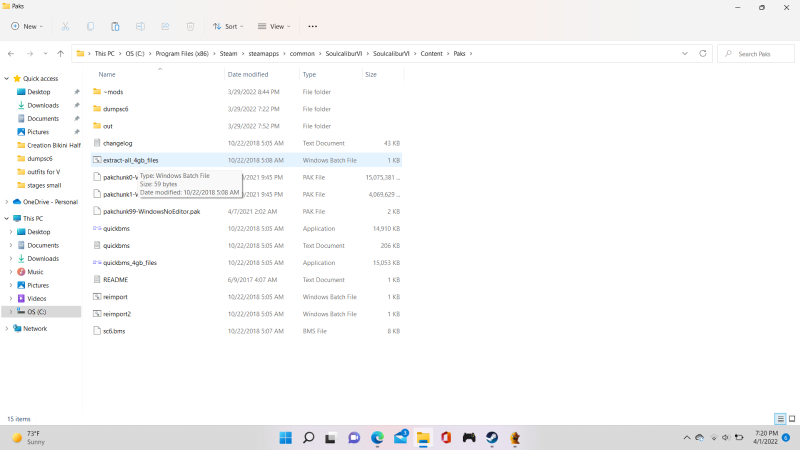Open taskbar Search
The height and width of the screenshot is (450, 800).
(x=309, y=438)
